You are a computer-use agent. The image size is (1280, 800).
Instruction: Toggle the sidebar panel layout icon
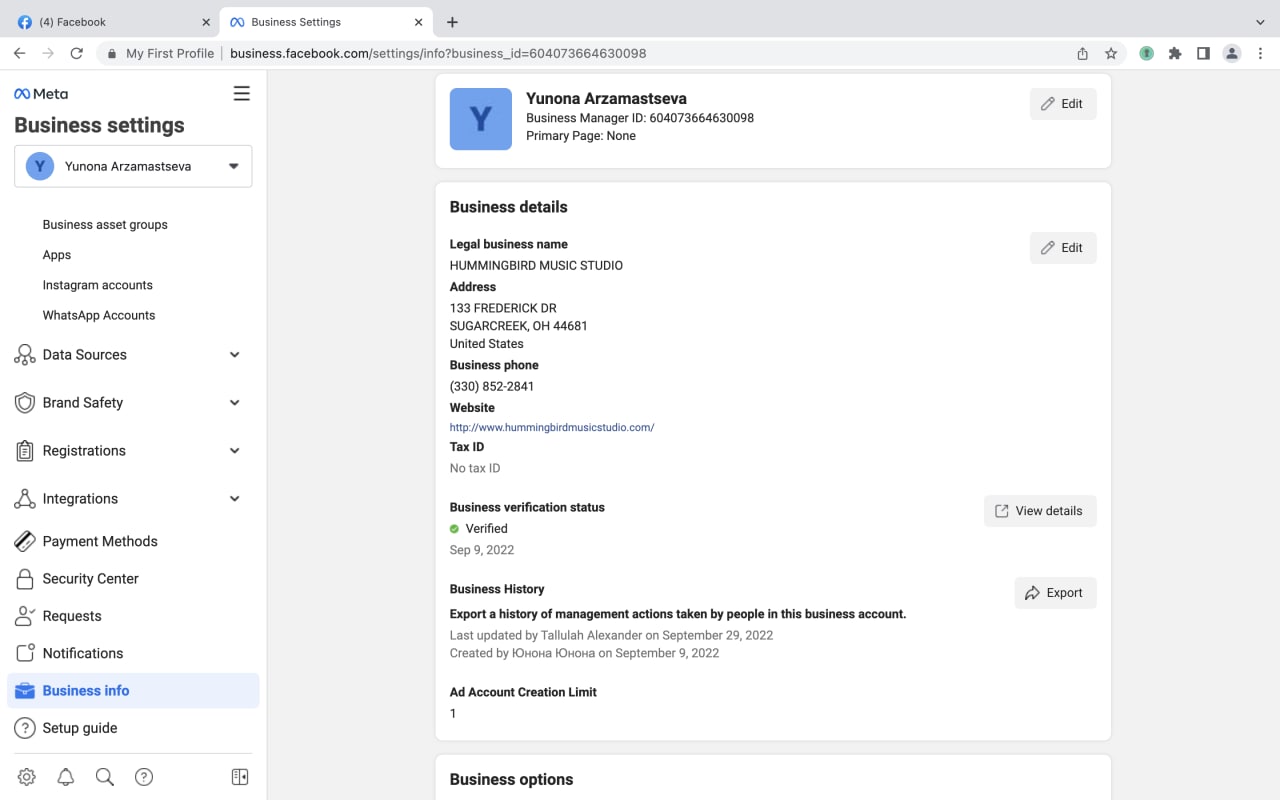240,777
